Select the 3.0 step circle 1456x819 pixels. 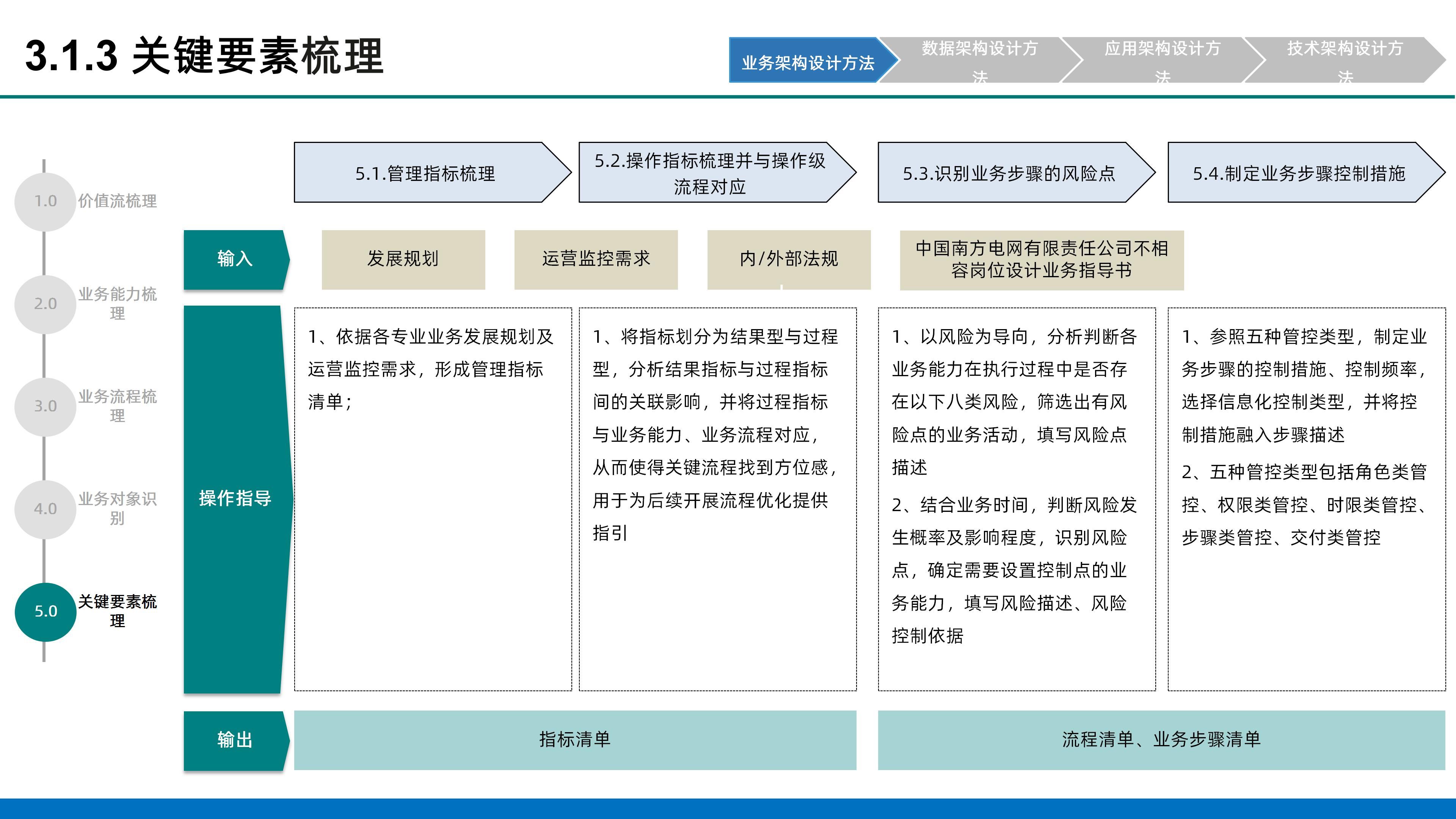[45, 406]
